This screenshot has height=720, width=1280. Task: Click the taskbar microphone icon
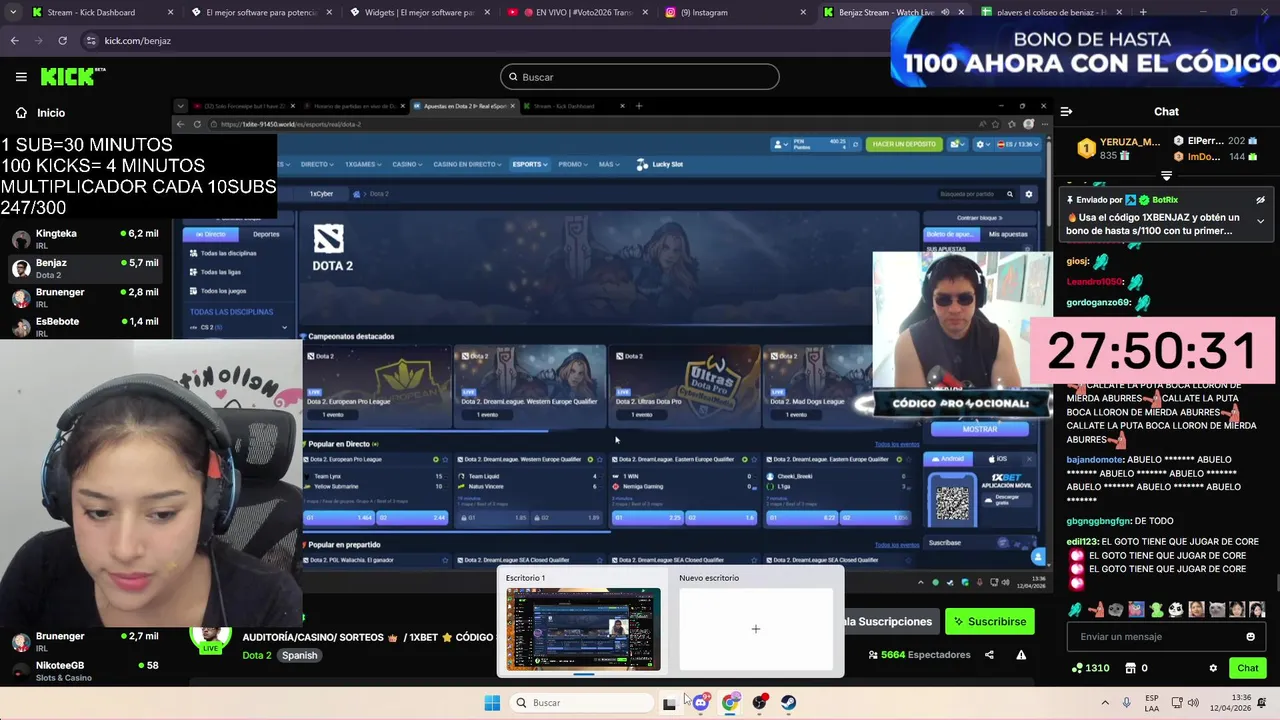pos(1127,703)
